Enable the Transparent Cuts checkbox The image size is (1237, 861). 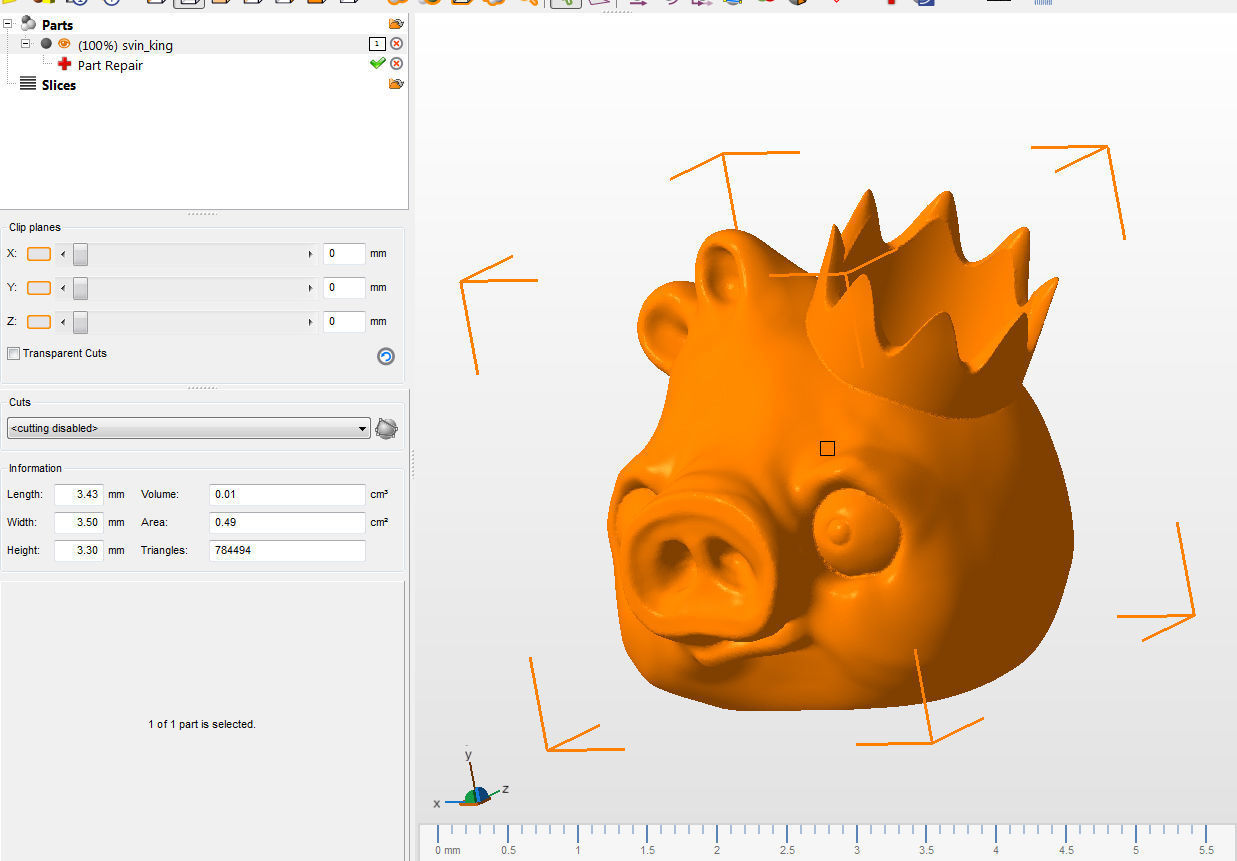(x=13, y=354)
